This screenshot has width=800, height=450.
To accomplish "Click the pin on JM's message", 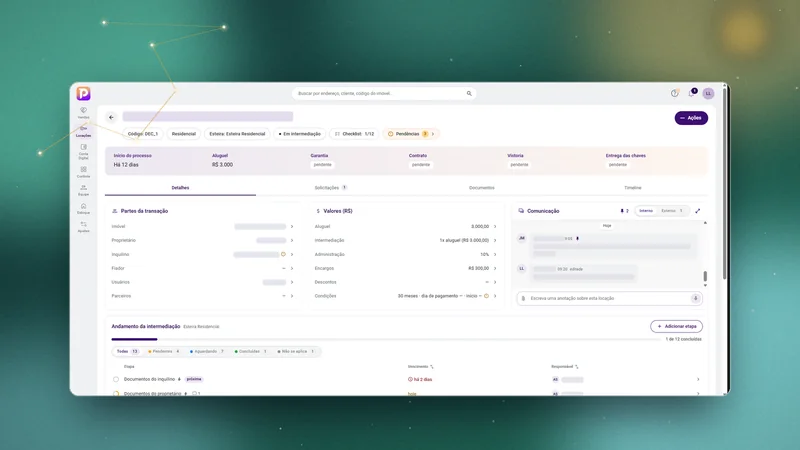I will (x=578, y=238).
